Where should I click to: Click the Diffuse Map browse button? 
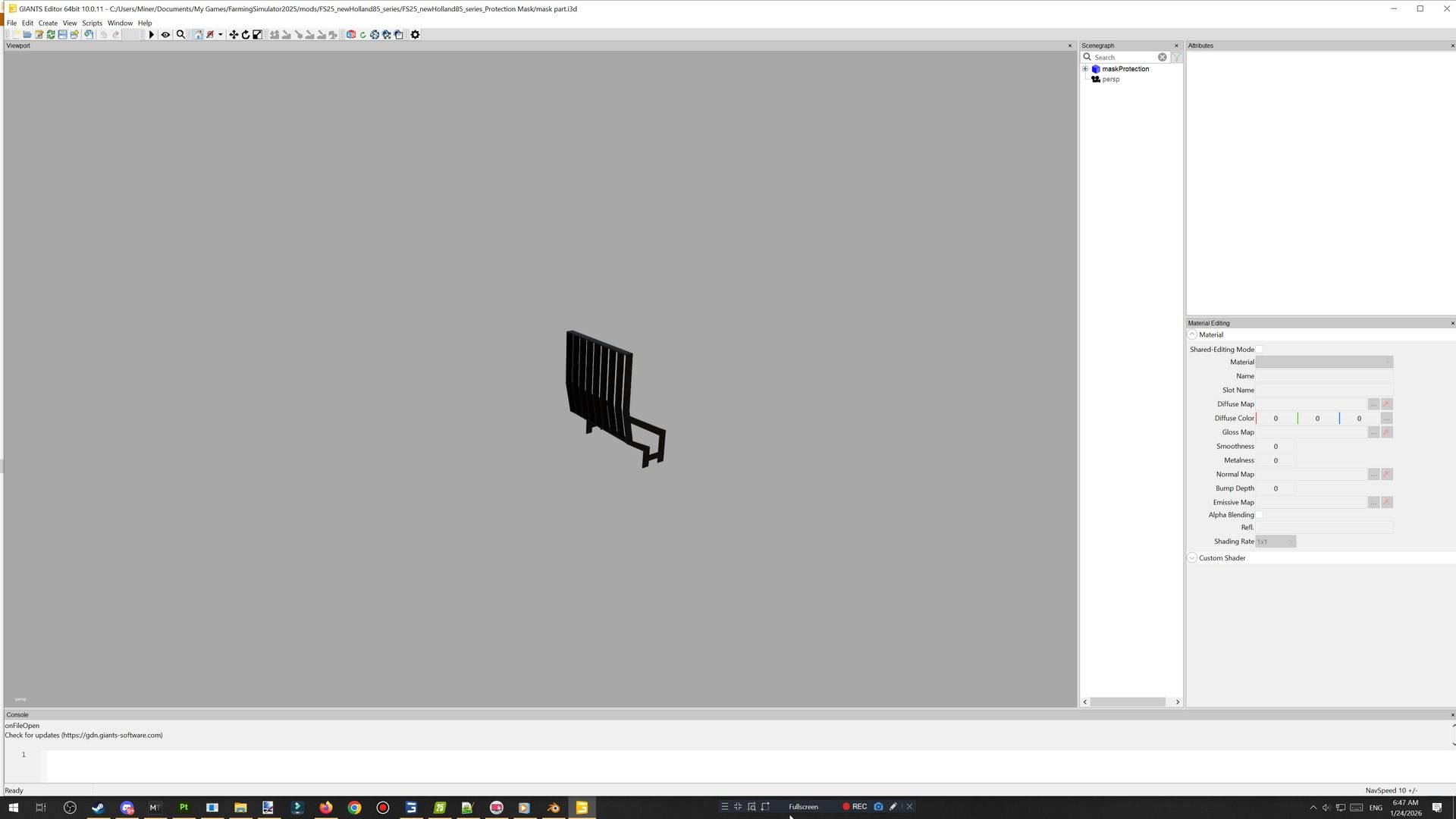point(1373,404)
